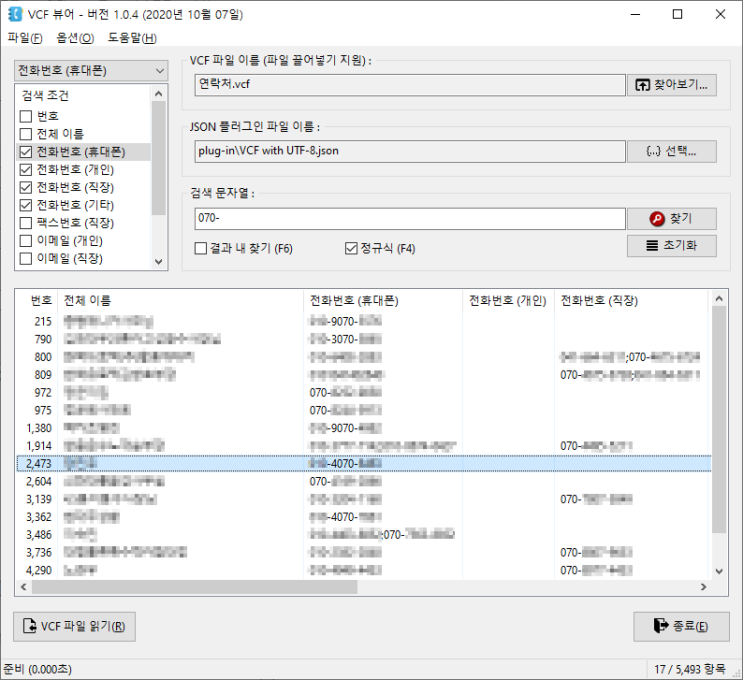Uncheck 전화번호 (기타) search condition
The height and width of the screenshot is (680, 743).
tap(26, 205)
